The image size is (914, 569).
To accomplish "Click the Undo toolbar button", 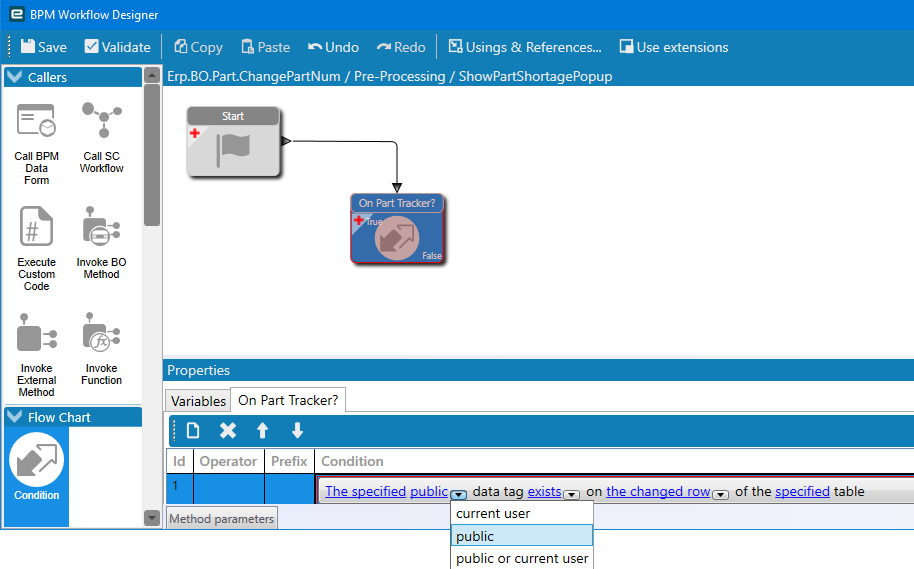I will point(333,47).
